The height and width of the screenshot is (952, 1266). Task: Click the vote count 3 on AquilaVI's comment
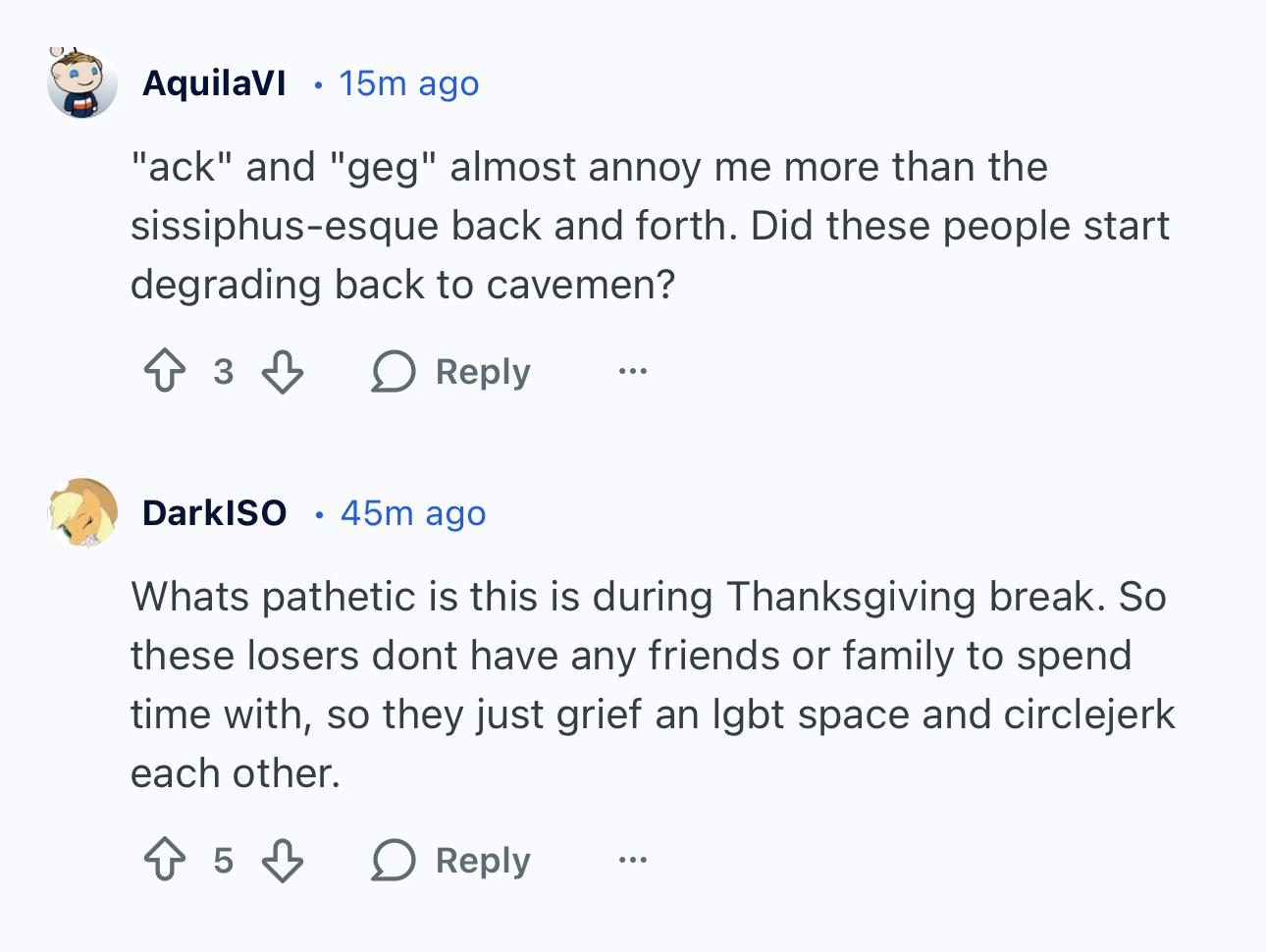click(x=224, y=372)
